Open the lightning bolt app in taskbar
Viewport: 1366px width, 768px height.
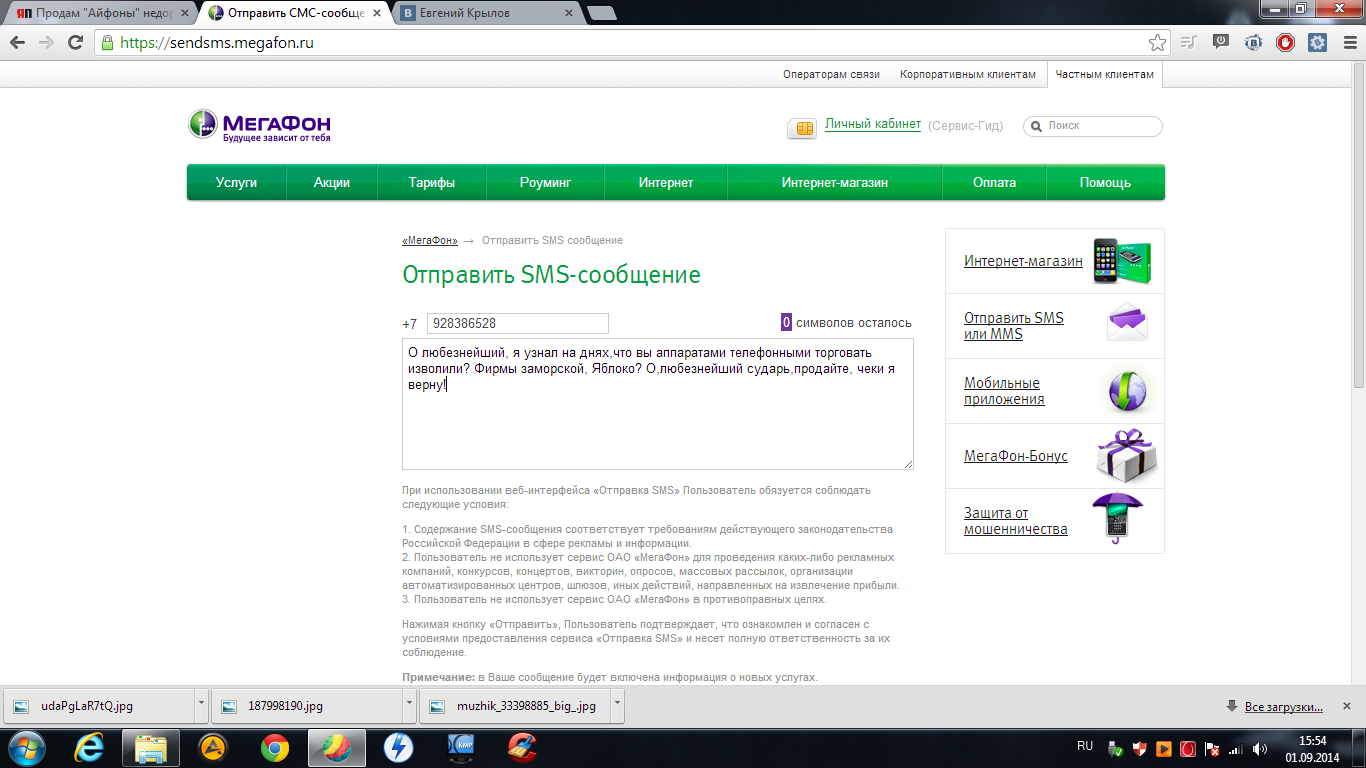coord(399,747)
